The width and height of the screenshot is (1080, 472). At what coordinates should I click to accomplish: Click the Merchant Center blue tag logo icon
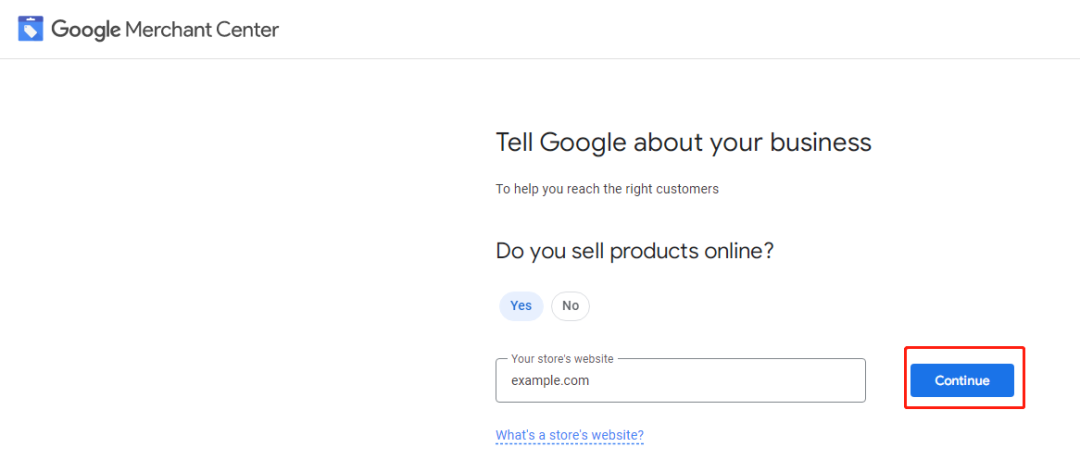click(x=30, y=30)
